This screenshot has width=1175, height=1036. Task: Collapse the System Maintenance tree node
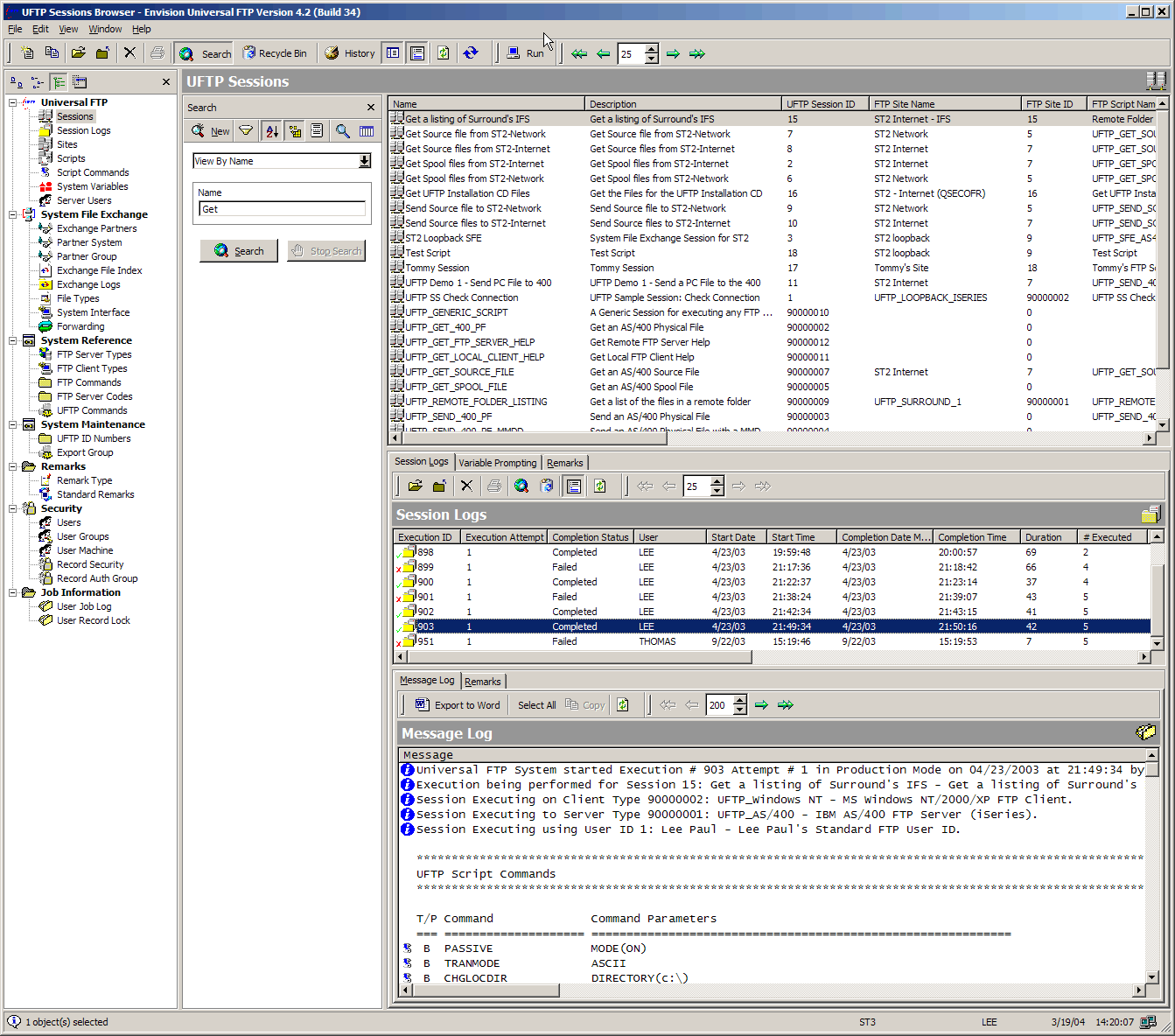[x=13, y=424]
